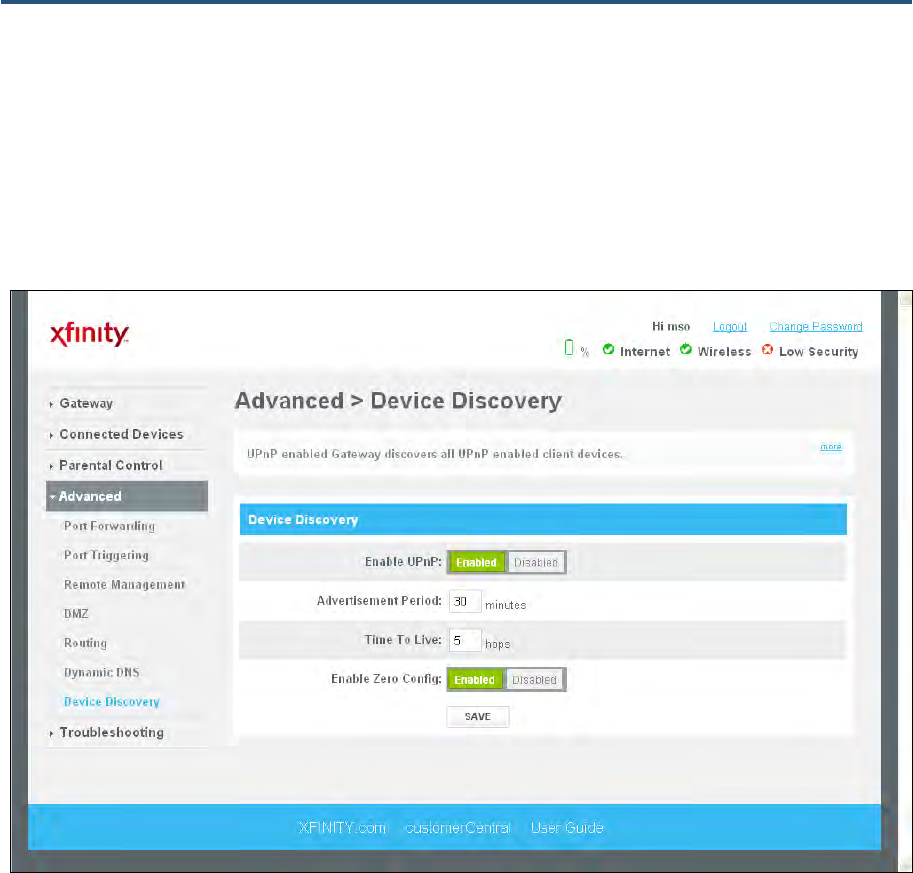Click the green Wireless status check icon
Screen dimensions: 913x873
point(686,349)
